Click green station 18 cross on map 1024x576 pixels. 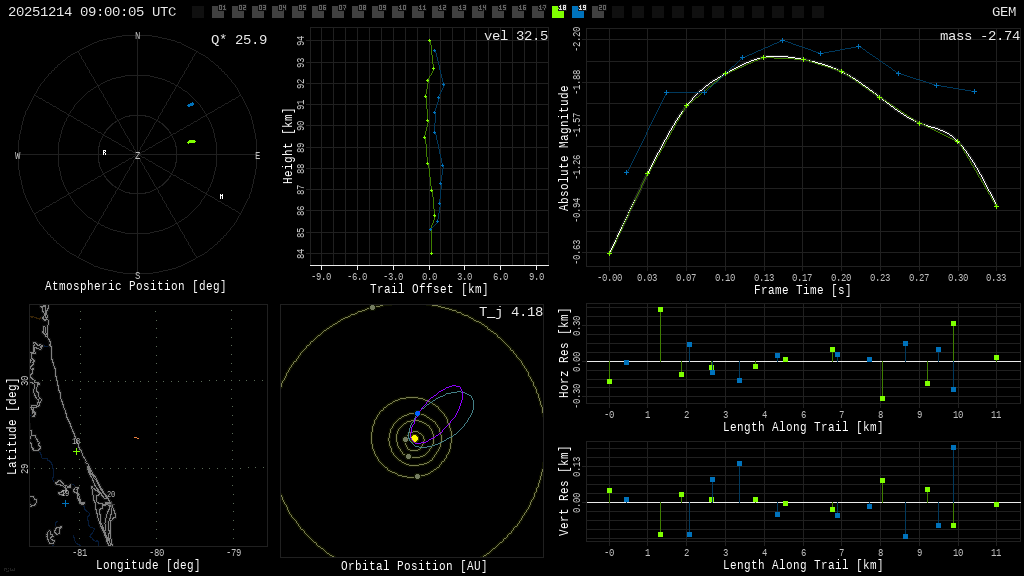point(76,451)
